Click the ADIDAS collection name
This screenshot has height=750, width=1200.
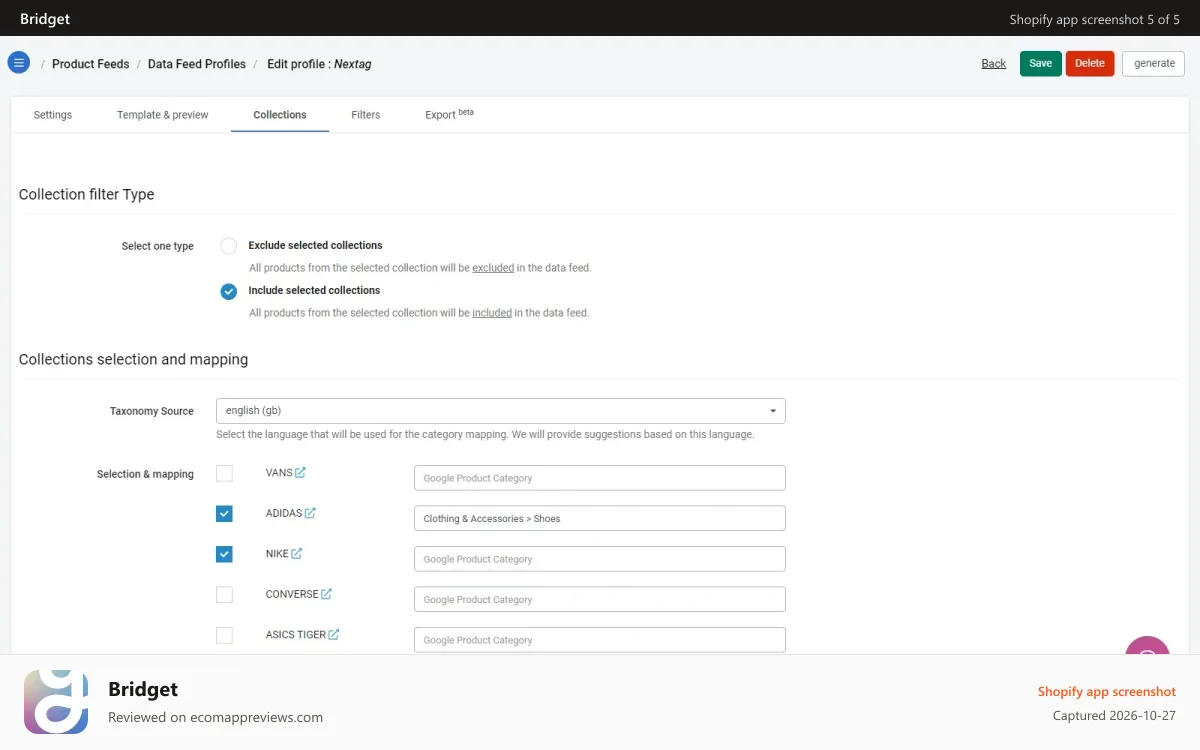[x=284, y=513]
